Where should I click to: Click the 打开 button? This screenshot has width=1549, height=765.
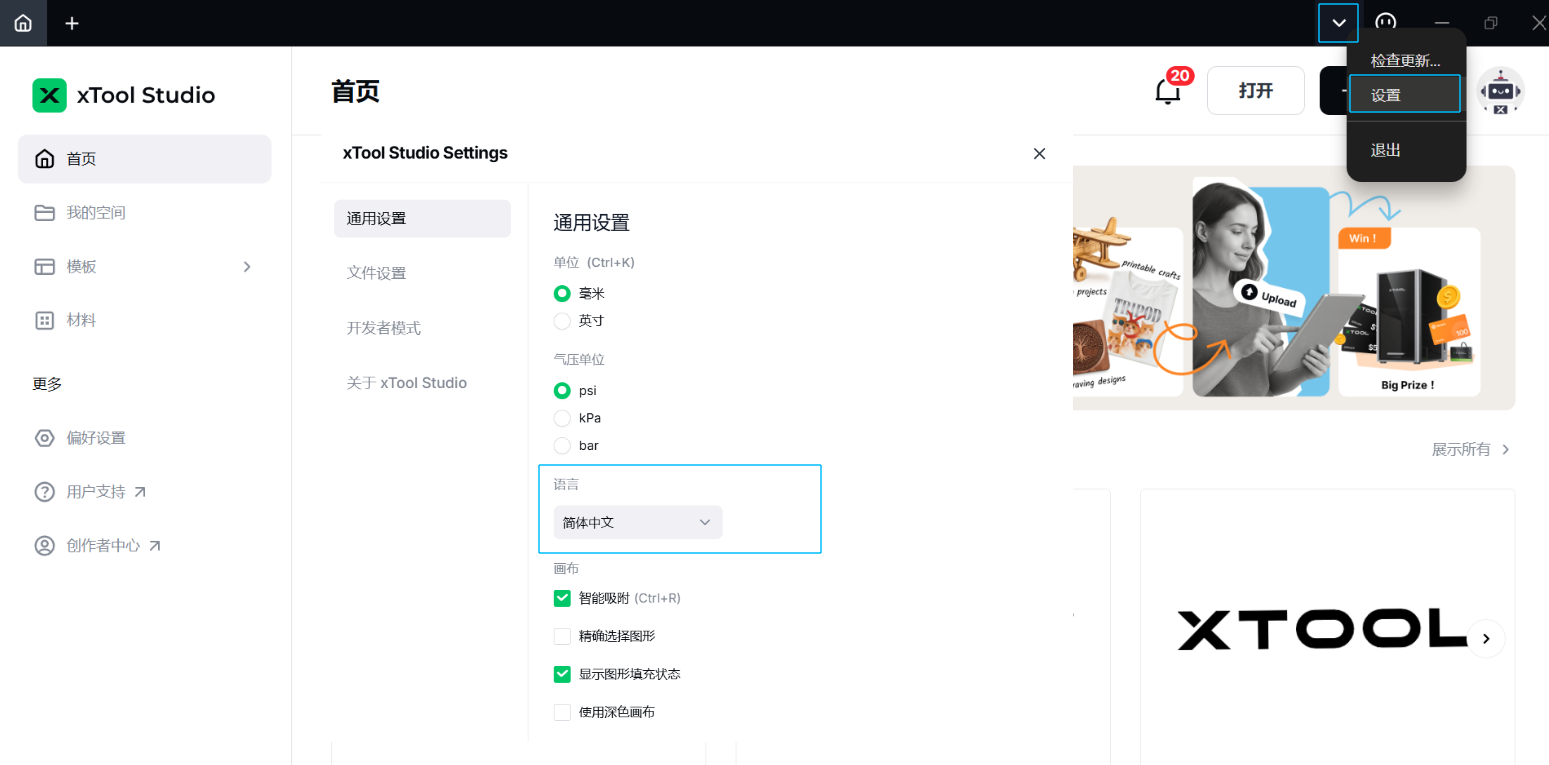(x=1255, y=91)
